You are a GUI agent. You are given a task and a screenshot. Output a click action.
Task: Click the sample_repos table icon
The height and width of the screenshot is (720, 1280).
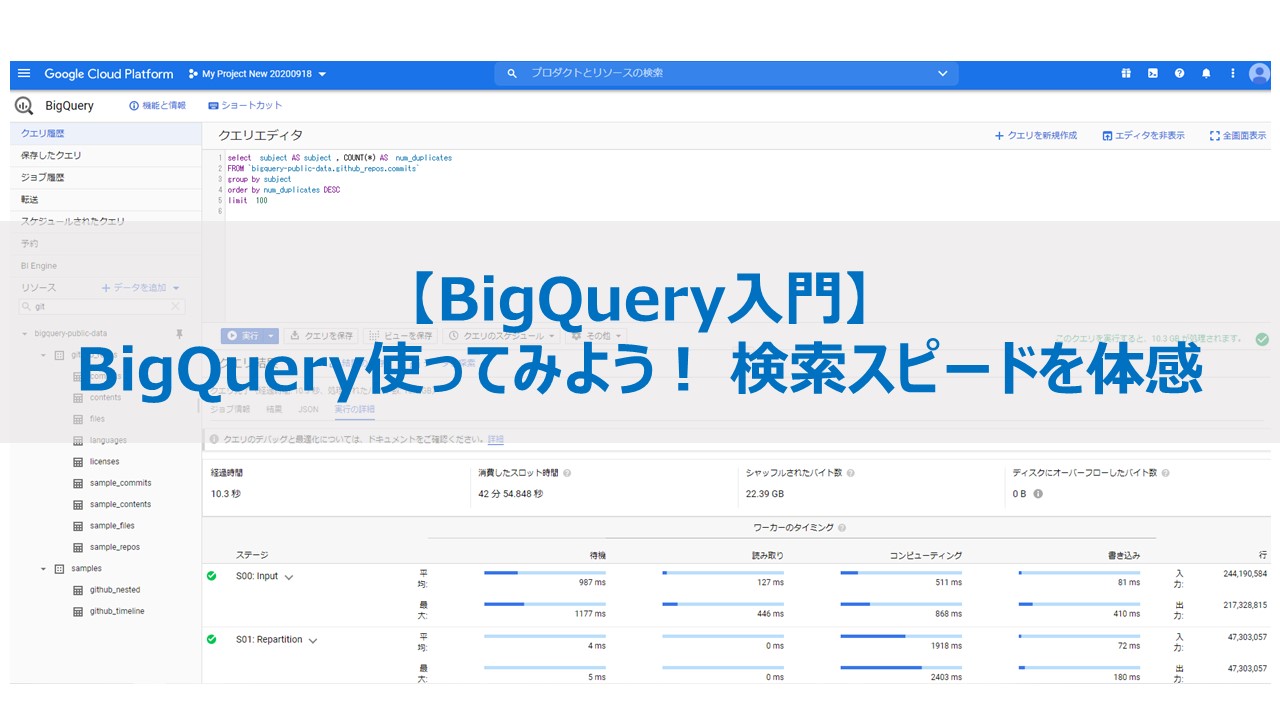pyautogui.click(x=79, y=548)
